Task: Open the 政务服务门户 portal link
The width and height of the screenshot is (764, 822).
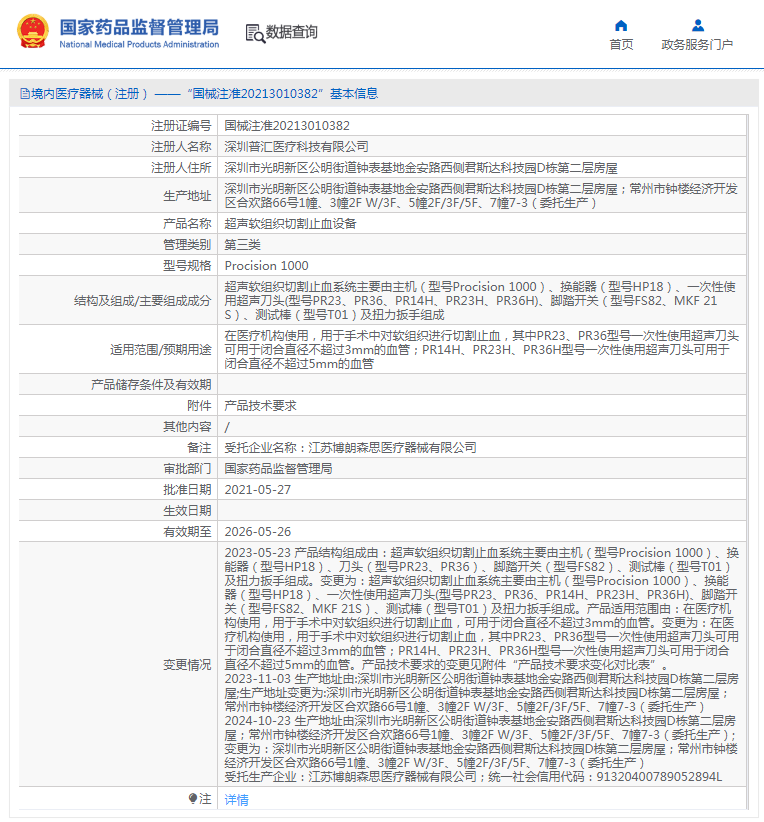Action: click(x=697, y=45)
